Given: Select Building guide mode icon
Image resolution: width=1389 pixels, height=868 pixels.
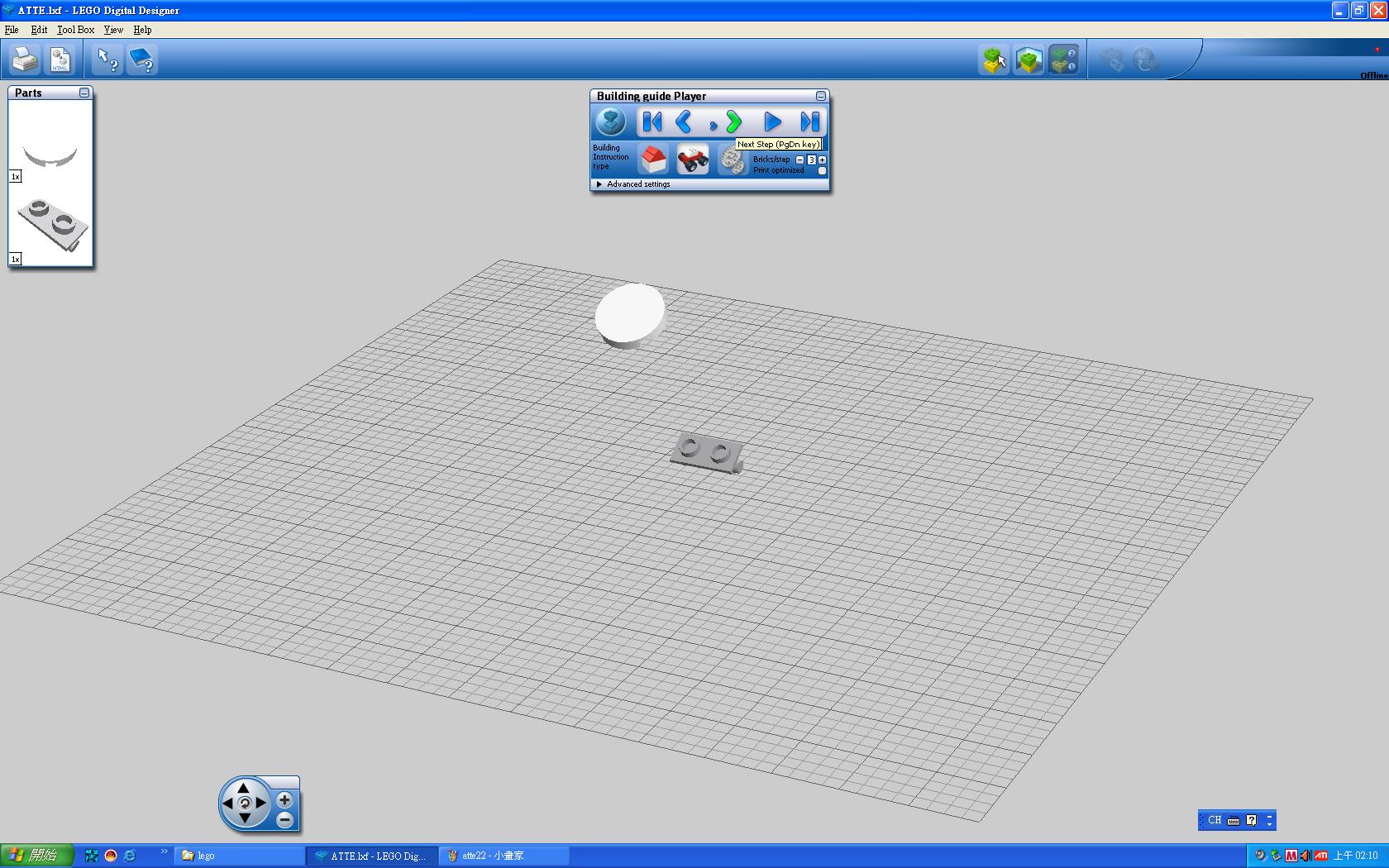Looking at the screenshot, I should (x=1063, y=60).
